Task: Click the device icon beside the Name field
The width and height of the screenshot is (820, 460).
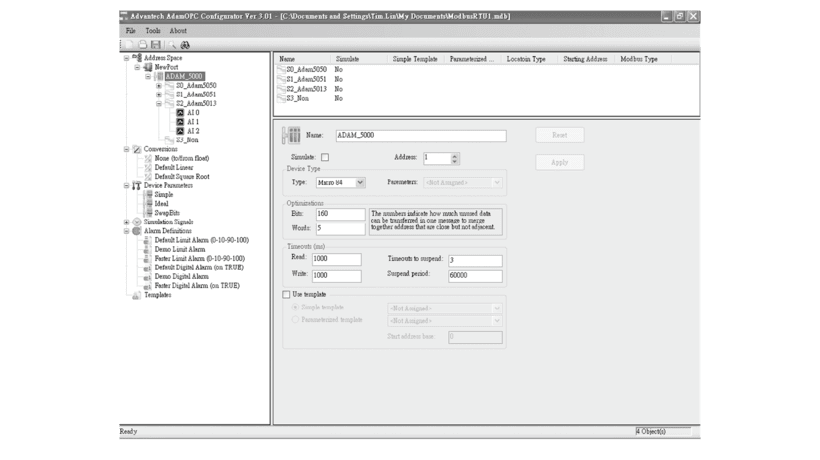Action: pos(291,135)
